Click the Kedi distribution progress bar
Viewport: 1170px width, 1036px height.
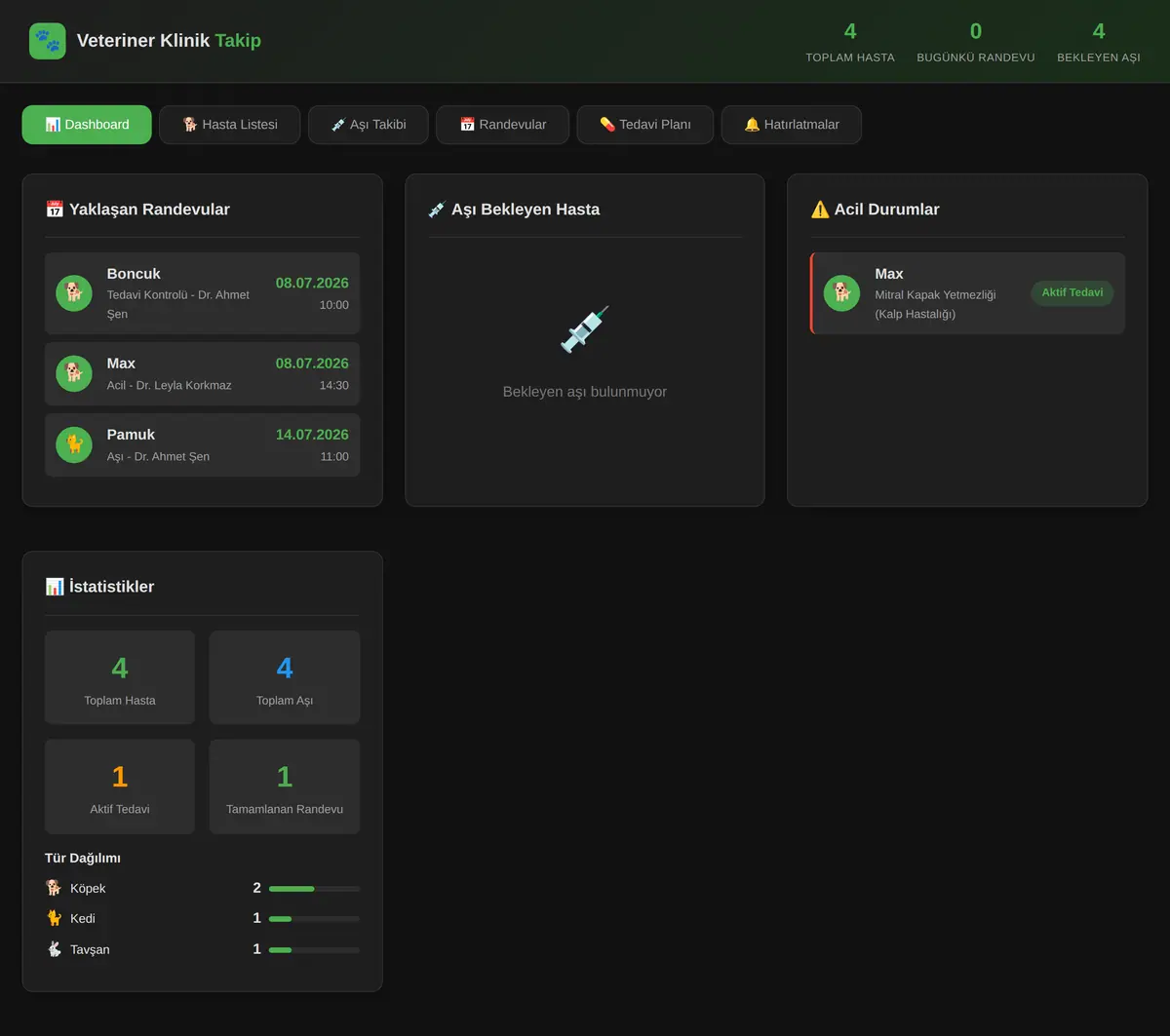coord(314,919)
